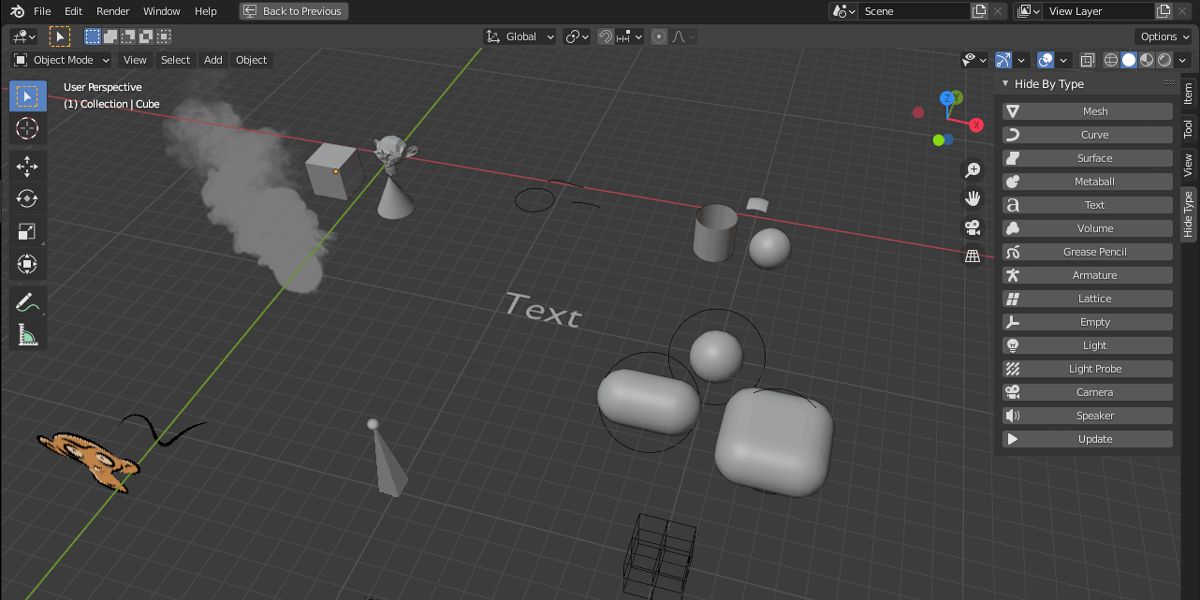Viewport: 1200px width, 600px height.
Task: Click the Metaball hide button
Action: pos(1087,182)
